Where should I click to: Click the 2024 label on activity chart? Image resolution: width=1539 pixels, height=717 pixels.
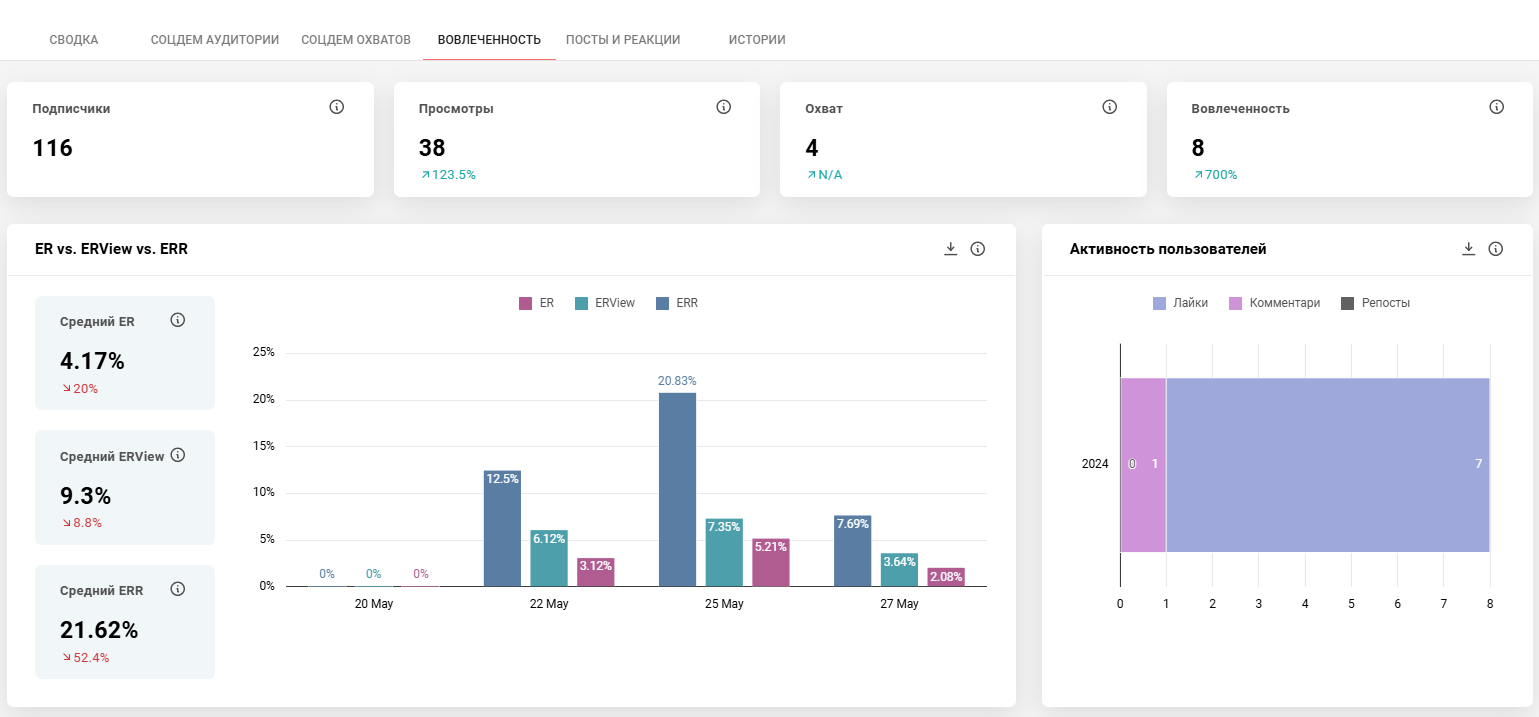click(1095, 465)
